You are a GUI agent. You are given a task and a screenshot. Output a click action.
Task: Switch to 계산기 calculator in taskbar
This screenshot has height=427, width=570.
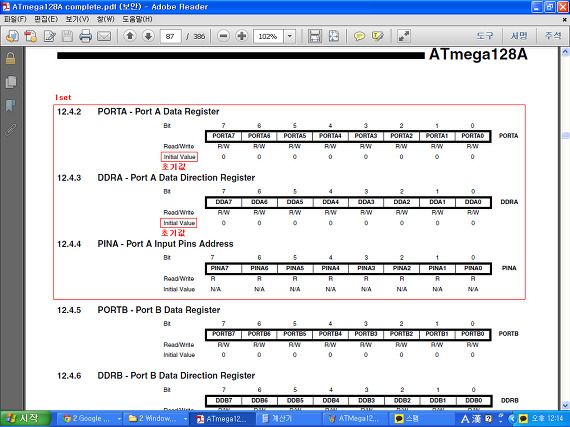[x=288, y=419]
